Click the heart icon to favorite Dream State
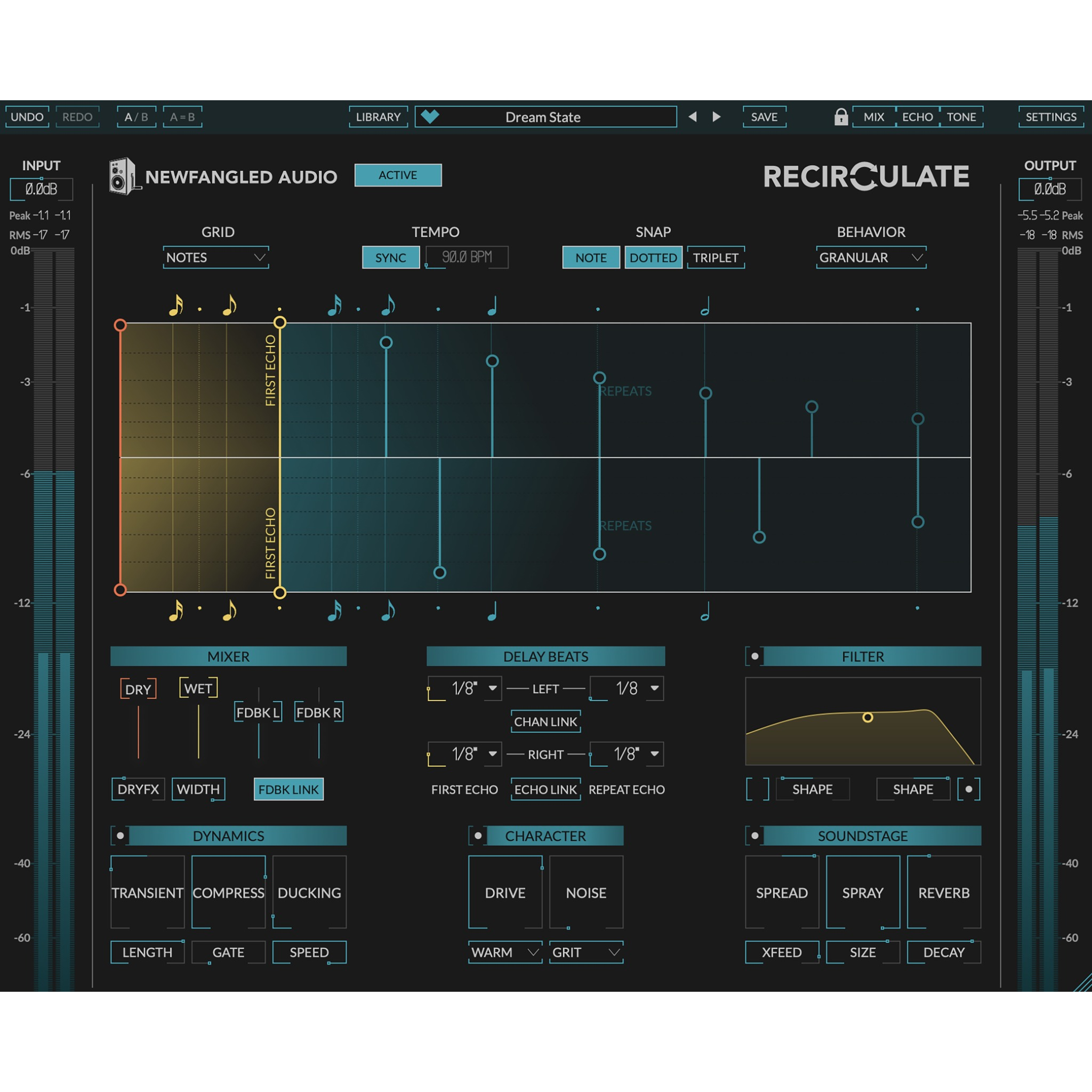 pos(431,117)
